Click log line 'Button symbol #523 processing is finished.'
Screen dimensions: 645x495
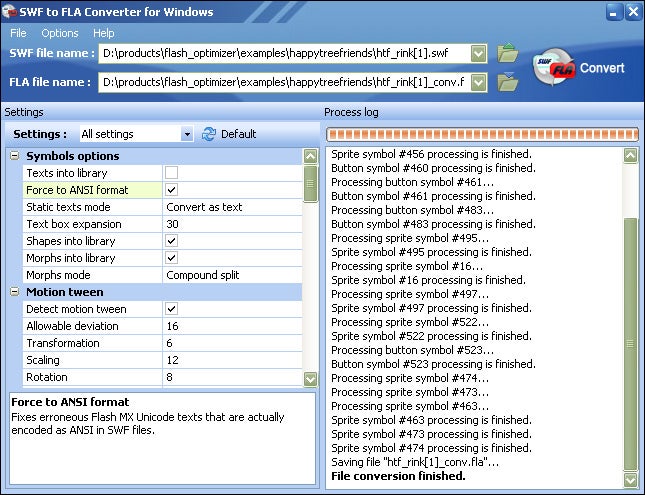[x=434, y=364]
